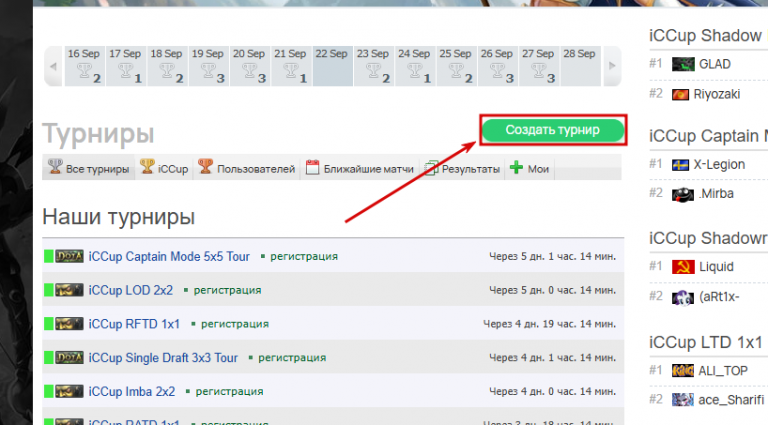Show the Мои tab
This screenshot has width=768, height=425.
[x=529, y=168]
